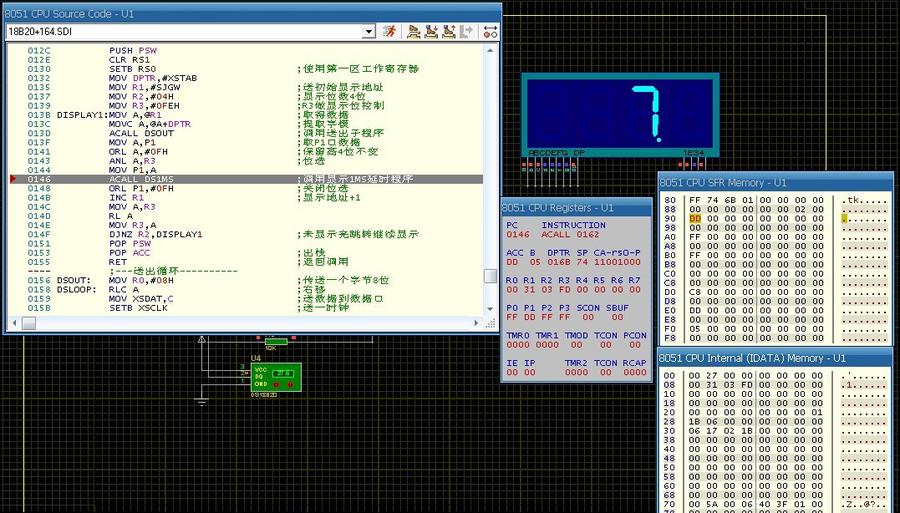Click the Run simulation running-man icon

[x=390, y=31]
